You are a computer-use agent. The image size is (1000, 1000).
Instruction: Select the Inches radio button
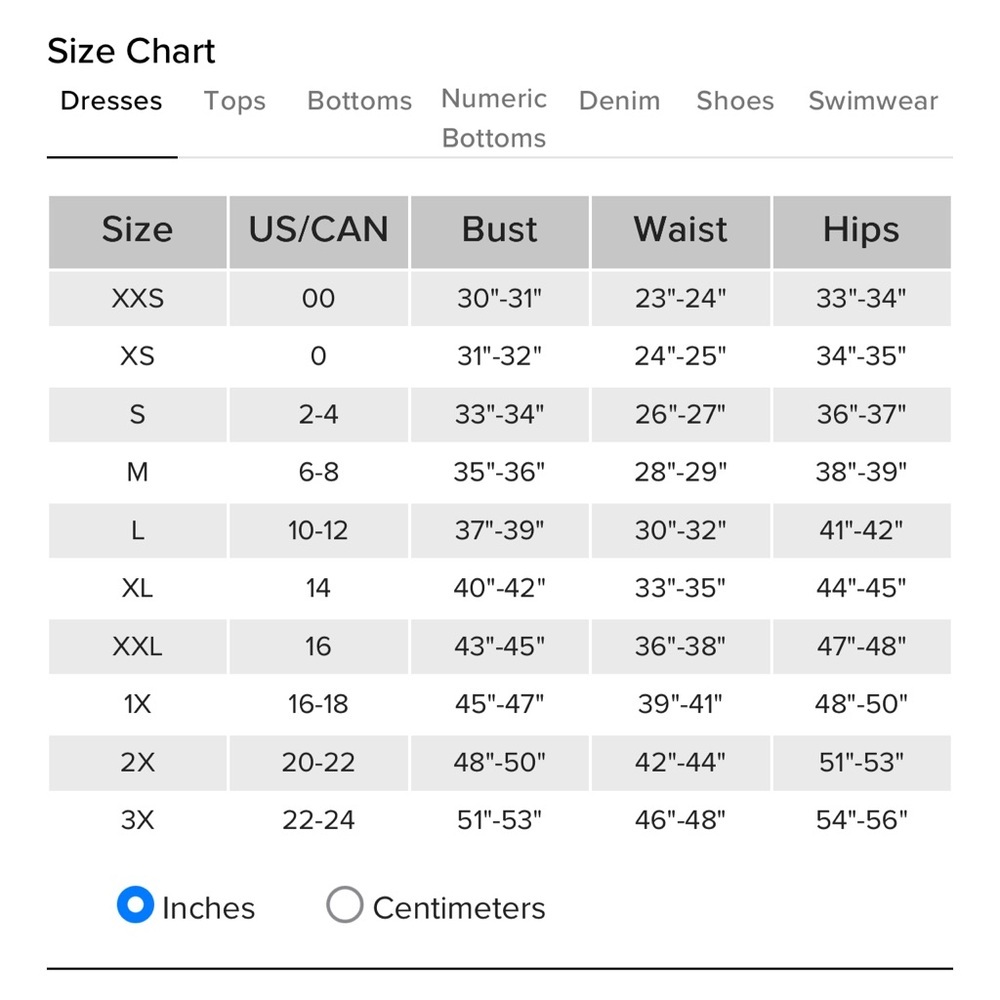pos(135,904)
